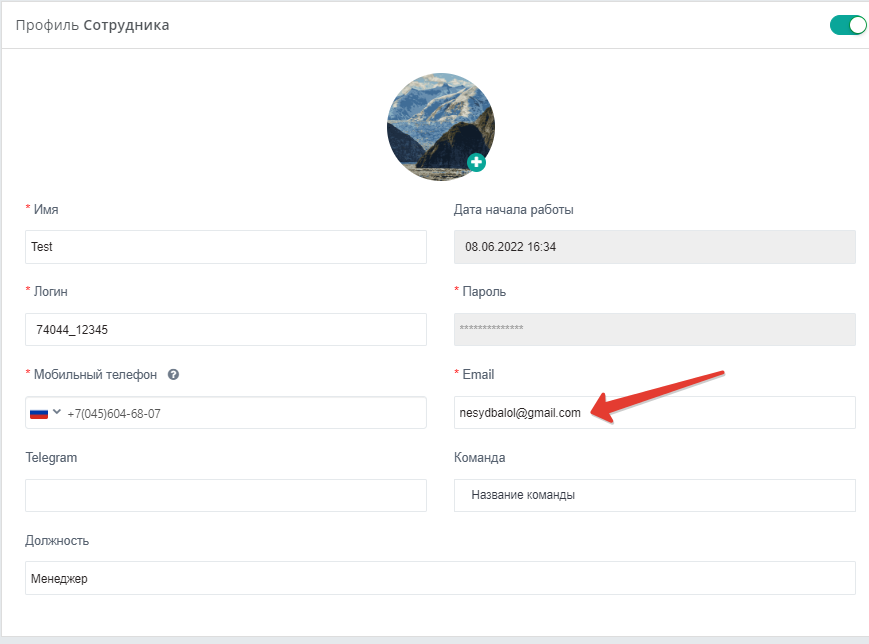
Task: Click the Дата начала работы date field
Action: 655,247
